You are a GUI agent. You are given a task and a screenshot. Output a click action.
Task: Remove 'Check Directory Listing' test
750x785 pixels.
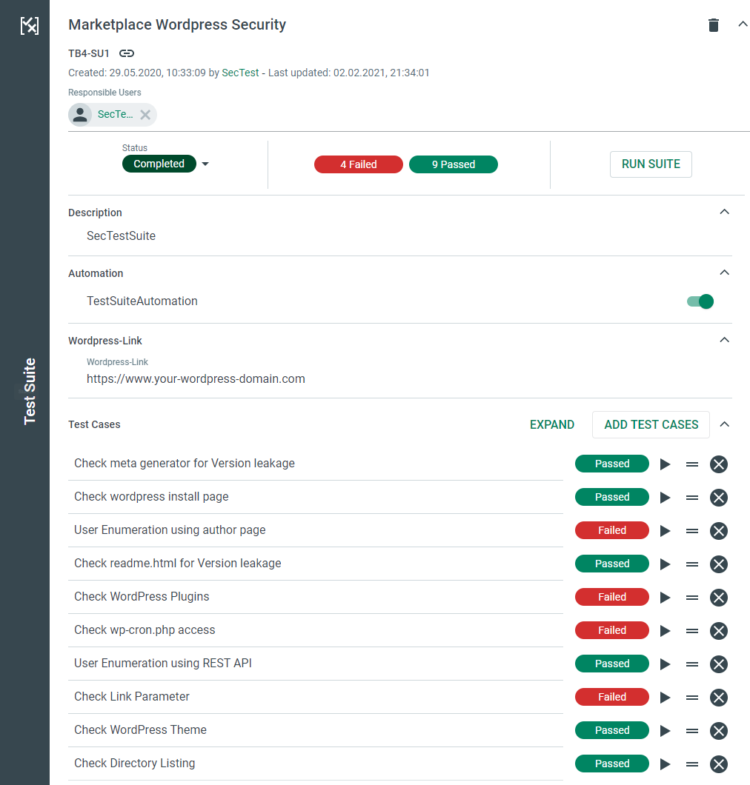(x=718, y=764)
